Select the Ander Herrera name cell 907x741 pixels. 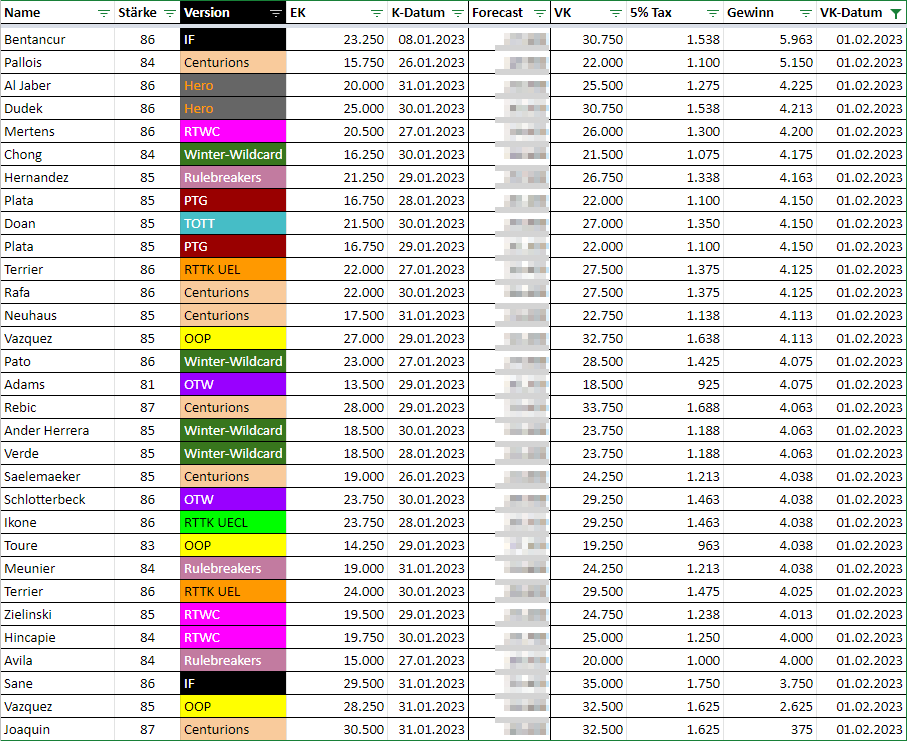pyautogui.click(x=57, y=430)
